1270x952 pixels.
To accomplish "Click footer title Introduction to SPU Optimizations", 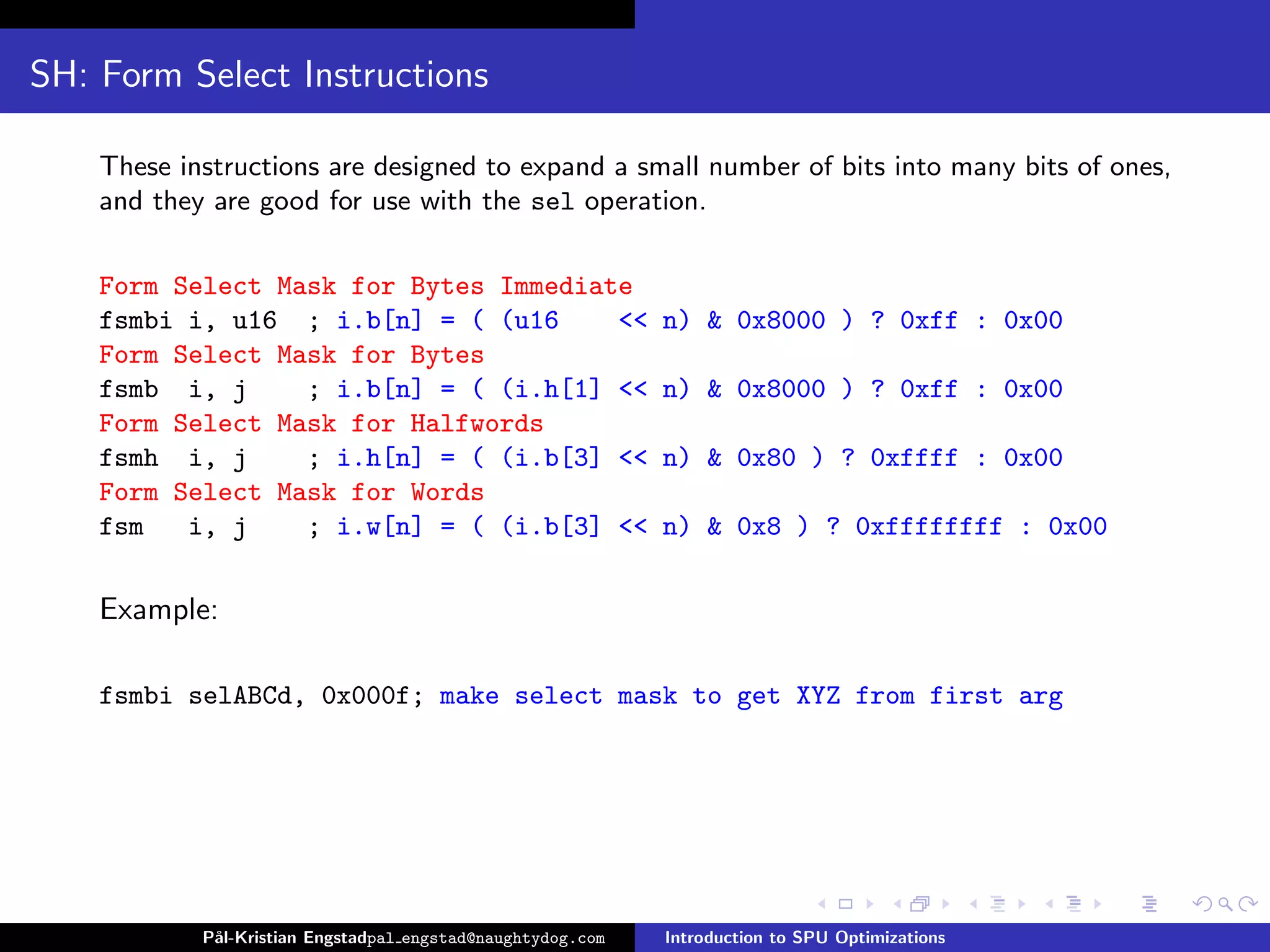I will pyautogui.click(x=805, y=937).
